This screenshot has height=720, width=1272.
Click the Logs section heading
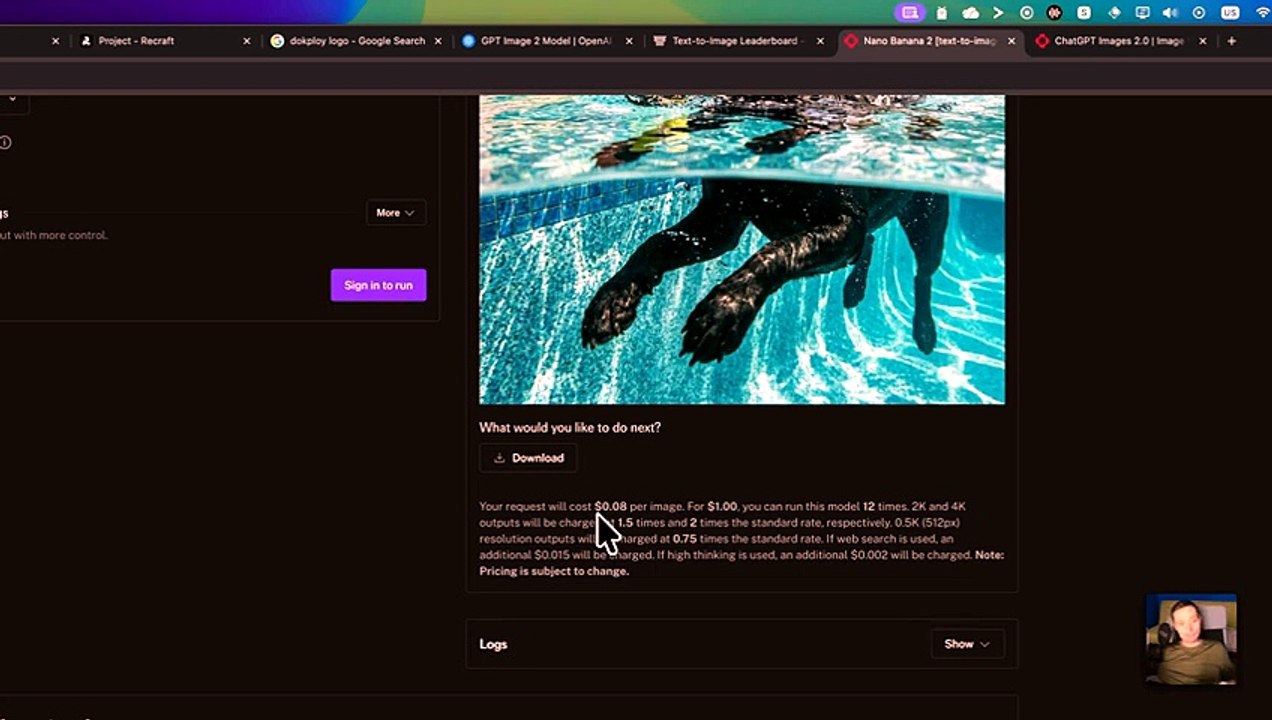click(493, 644)
